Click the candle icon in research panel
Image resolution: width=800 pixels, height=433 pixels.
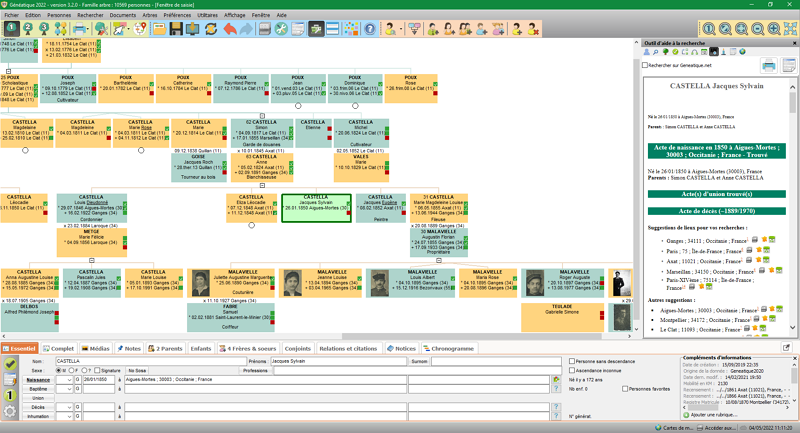(x=723, y=52)
